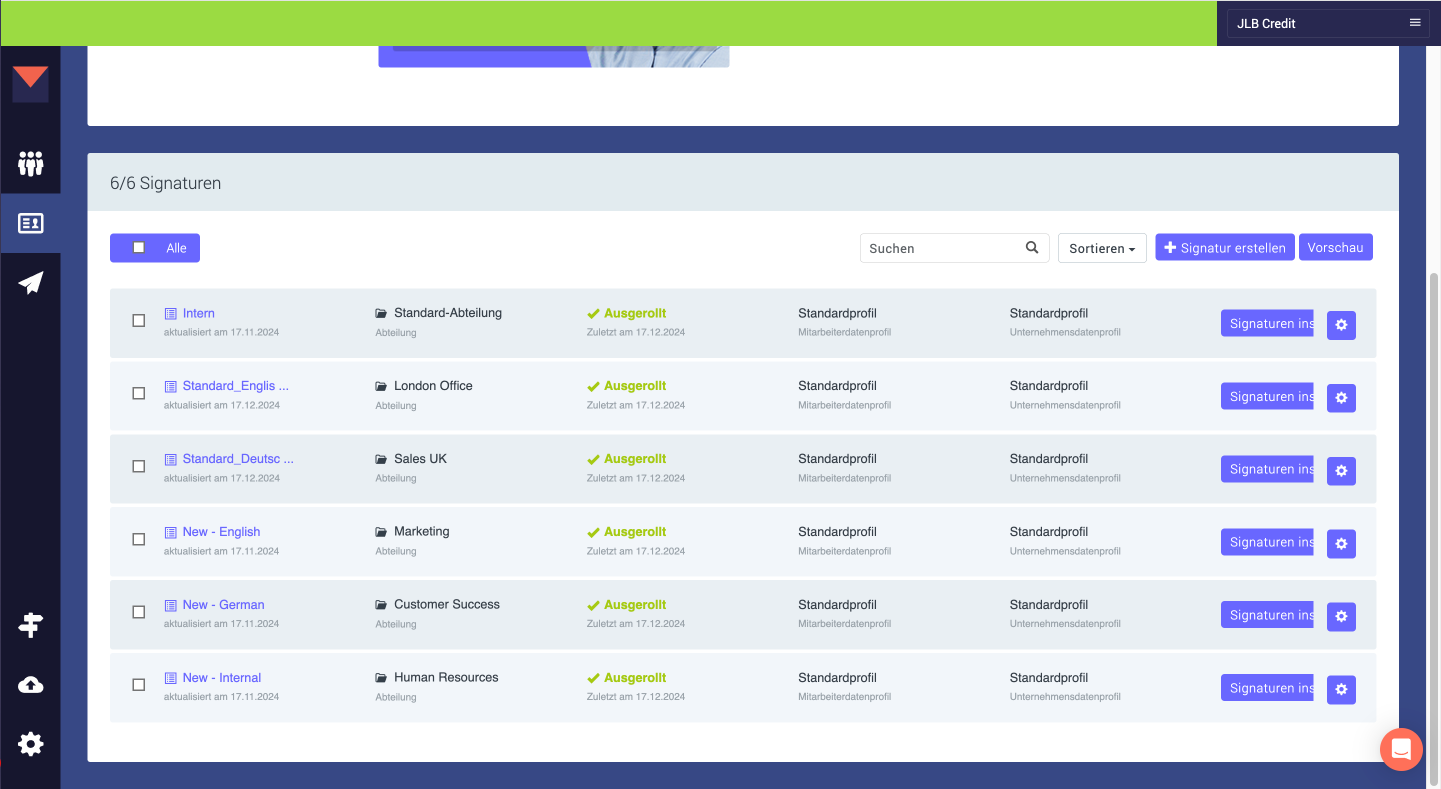
Task: Click the Ausgerollt status in Intern row
Action: 627,313
